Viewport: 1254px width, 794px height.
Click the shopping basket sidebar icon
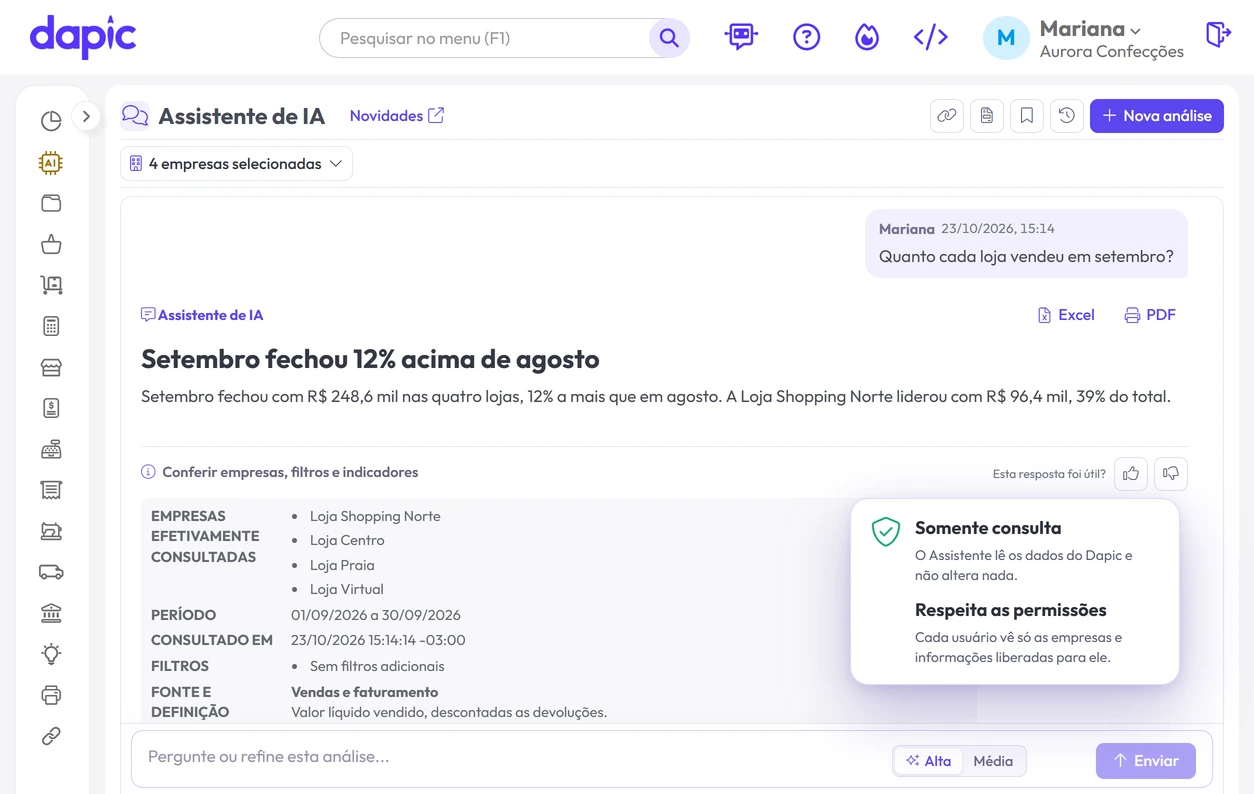click(x=51, y=244)
